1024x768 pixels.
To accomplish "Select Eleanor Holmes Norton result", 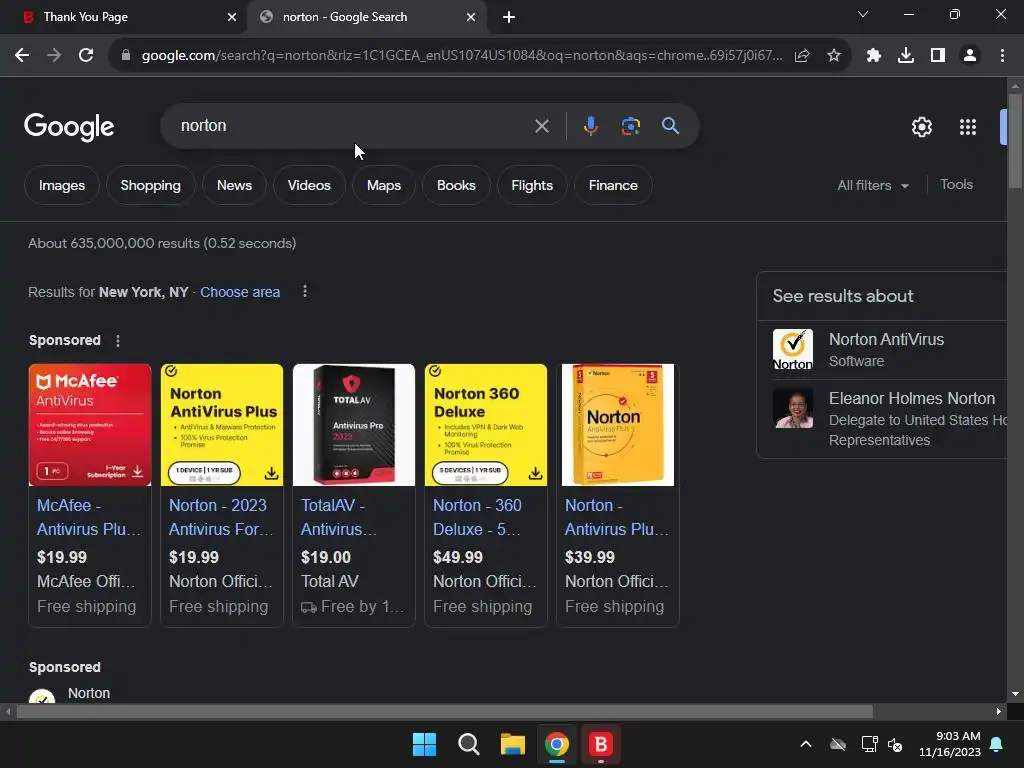I will pos(882,418).
